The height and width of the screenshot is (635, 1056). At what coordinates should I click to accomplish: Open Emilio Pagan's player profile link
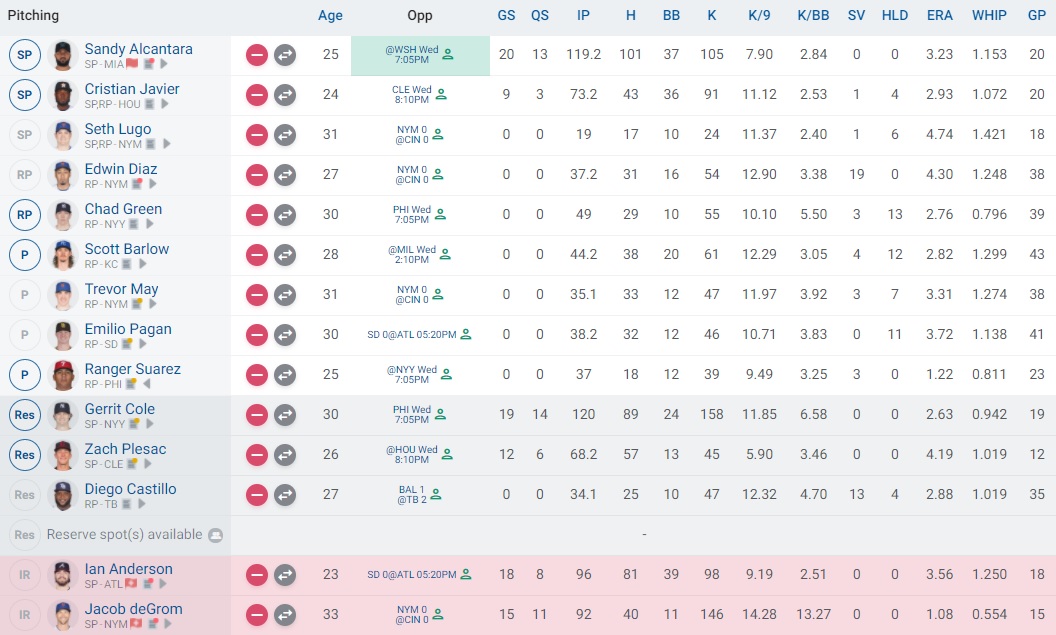click(128, 329)
